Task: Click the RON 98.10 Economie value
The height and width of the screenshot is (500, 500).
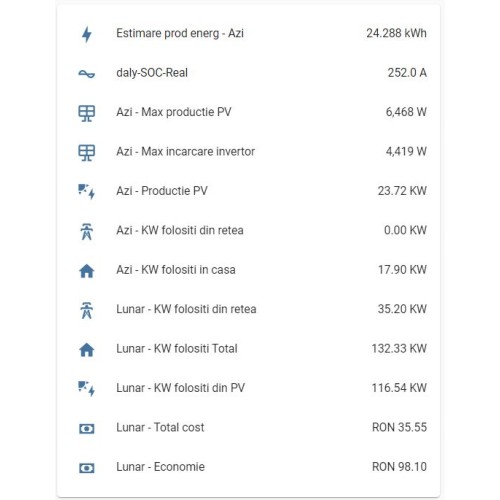Action: 399,467
